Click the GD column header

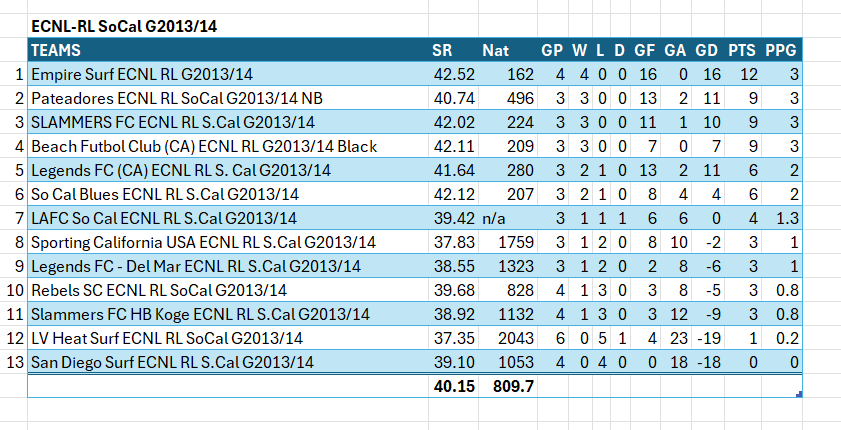pos(707,50)
